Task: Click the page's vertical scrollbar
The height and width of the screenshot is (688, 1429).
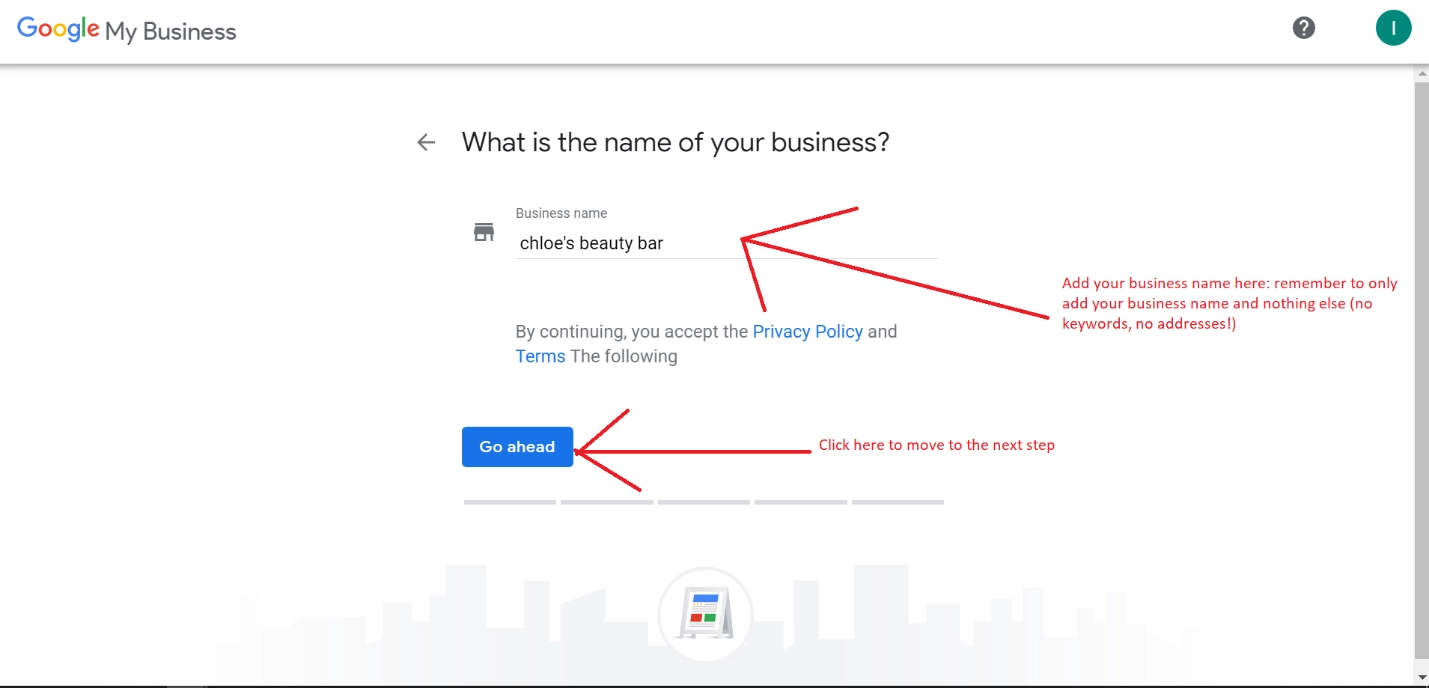Action: 1421,372
